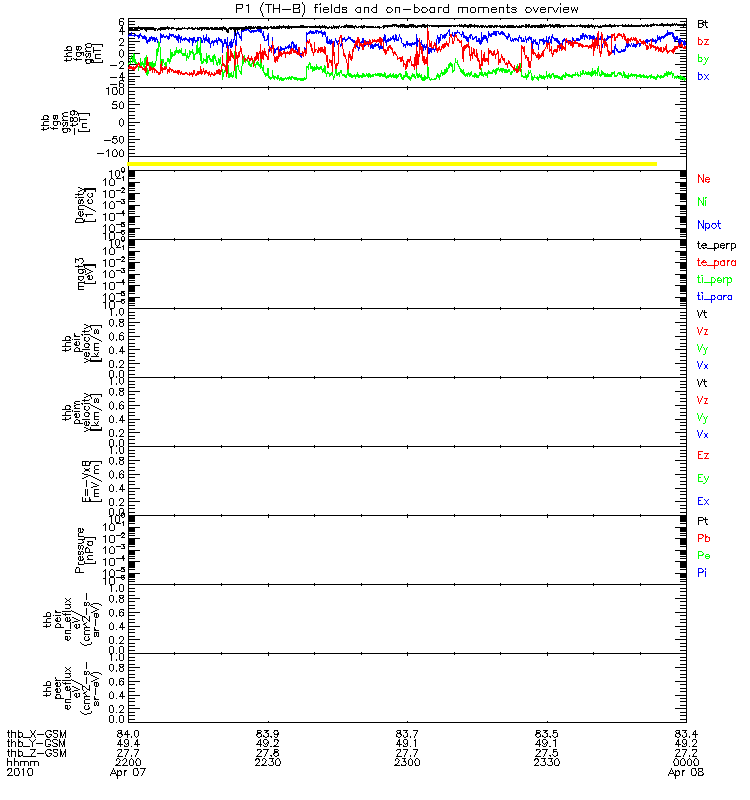Click the green Ni density legend label
This screenshot has height=800, width=750.
pos(702,202)
